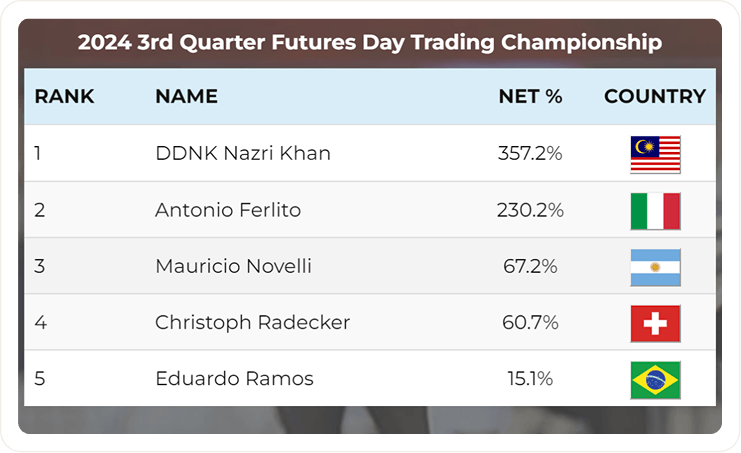This screenshot has width=741, height=453.
Task: Select the name Mauricio Novelli
Action: click(233, 267)
